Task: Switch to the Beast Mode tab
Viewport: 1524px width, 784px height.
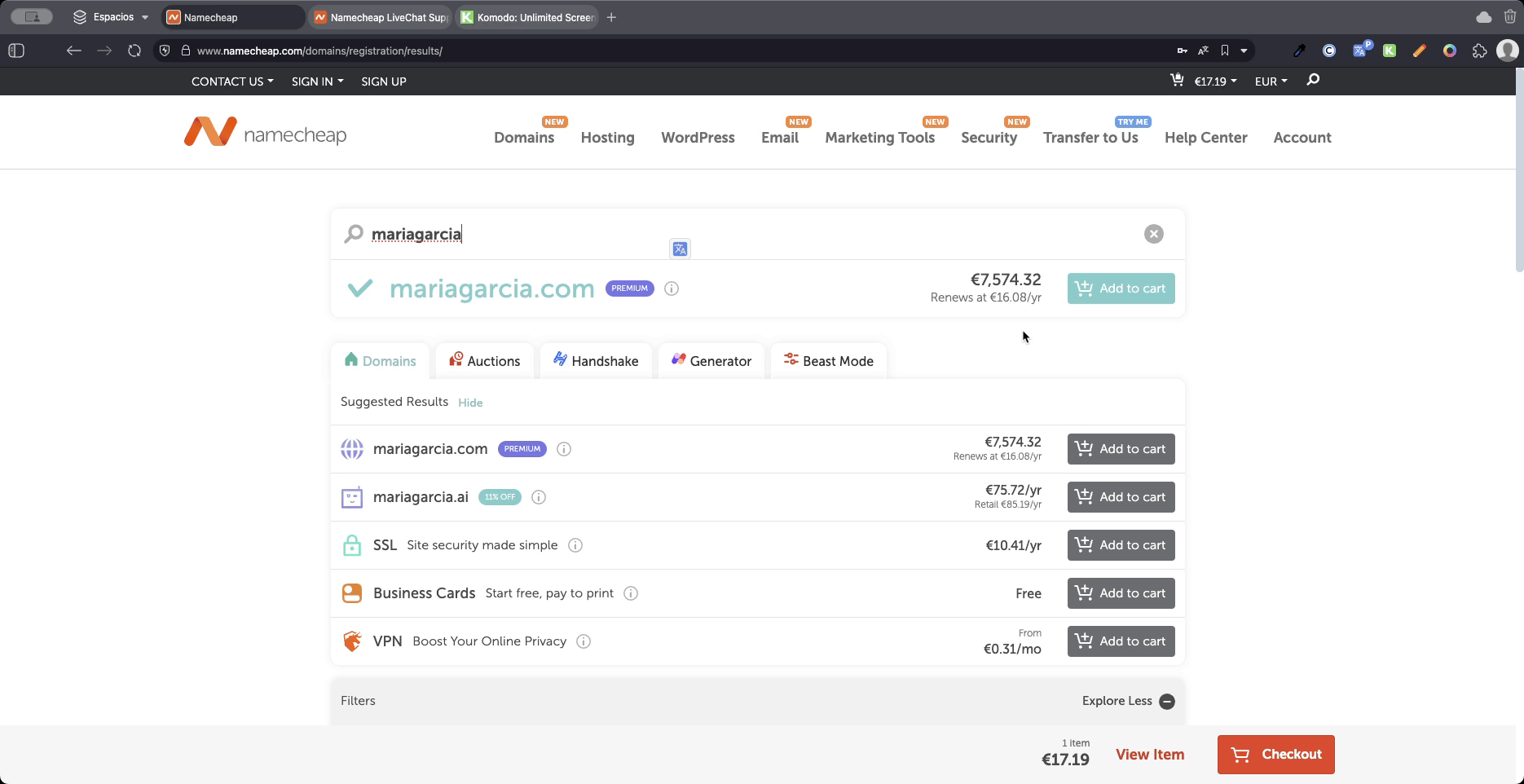Action: (x=829, y=361)
